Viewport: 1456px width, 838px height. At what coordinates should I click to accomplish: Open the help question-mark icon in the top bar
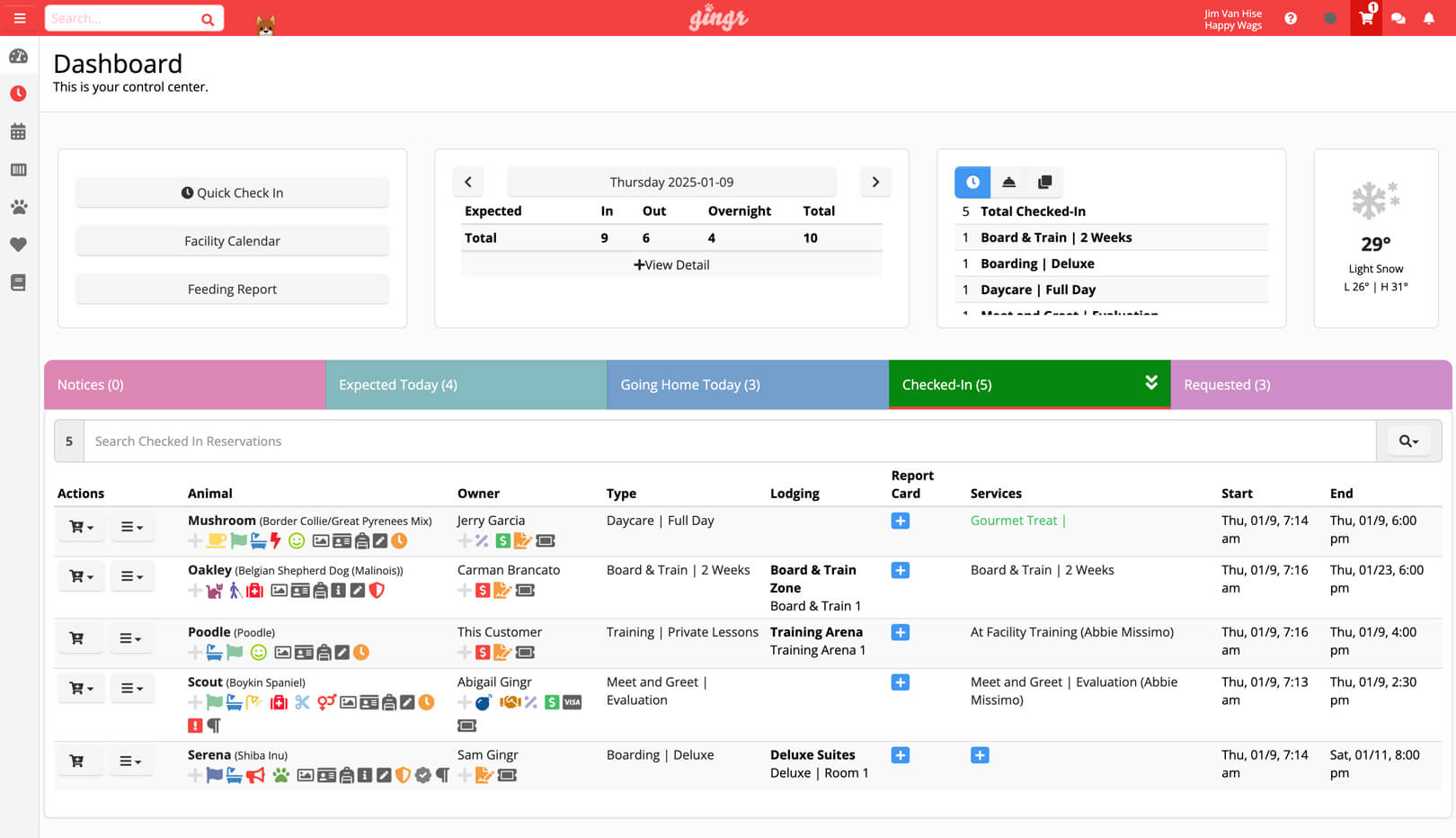[x=1292, y=18]
